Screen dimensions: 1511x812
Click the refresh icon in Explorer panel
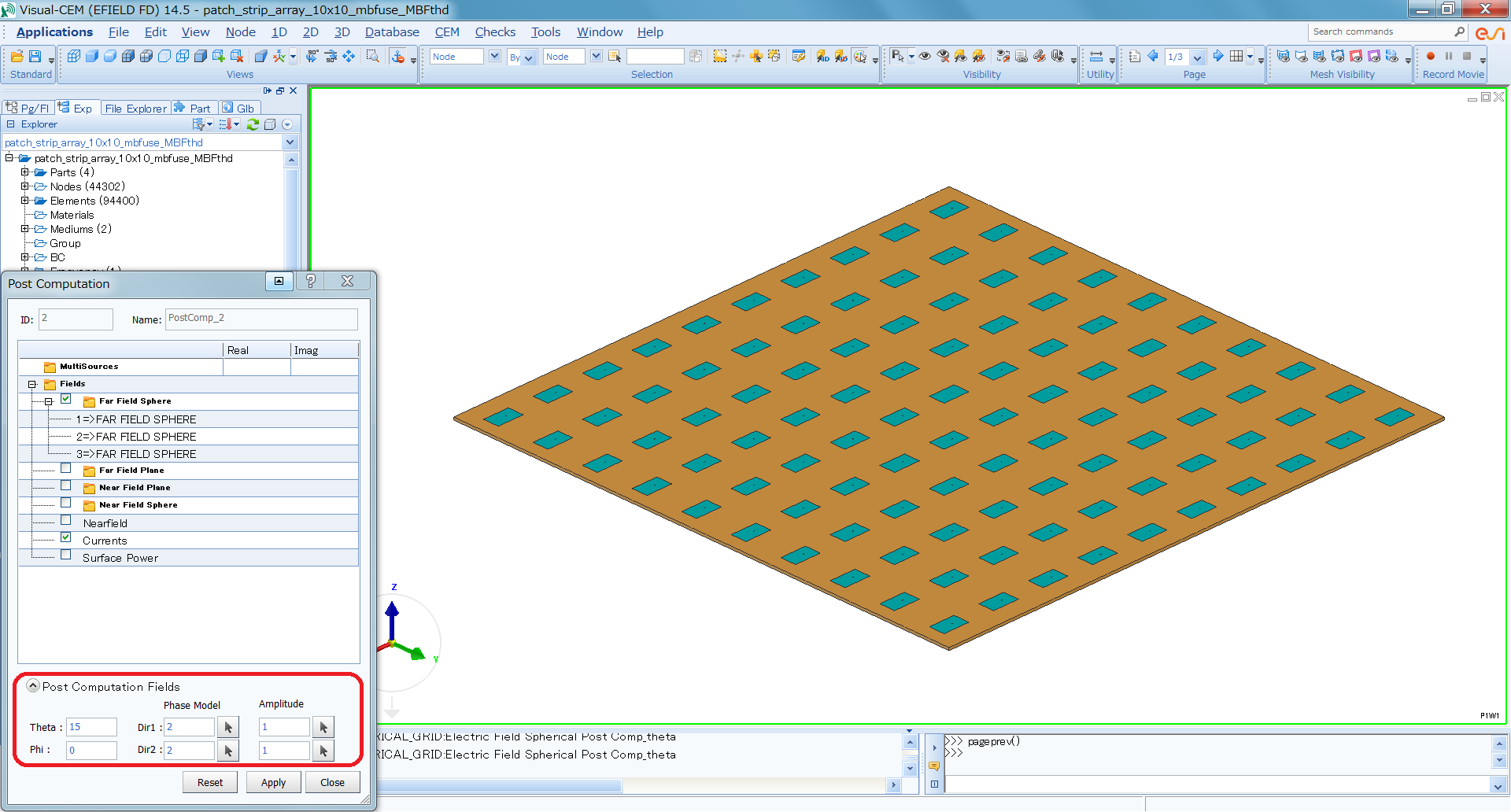[x=253, y=124]
